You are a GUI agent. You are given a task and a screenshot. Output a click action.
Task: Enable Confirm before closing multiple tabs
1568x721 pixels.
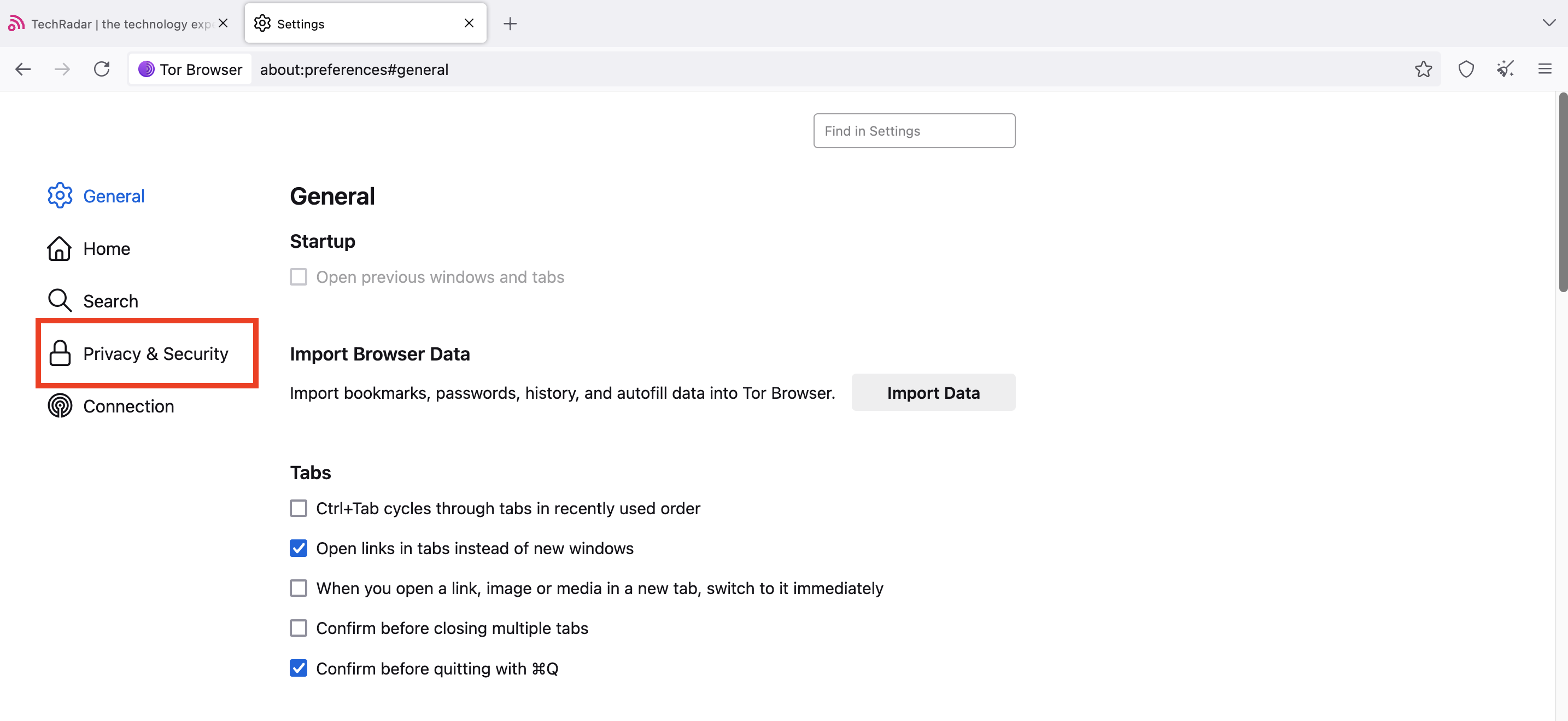coord(299,628)
